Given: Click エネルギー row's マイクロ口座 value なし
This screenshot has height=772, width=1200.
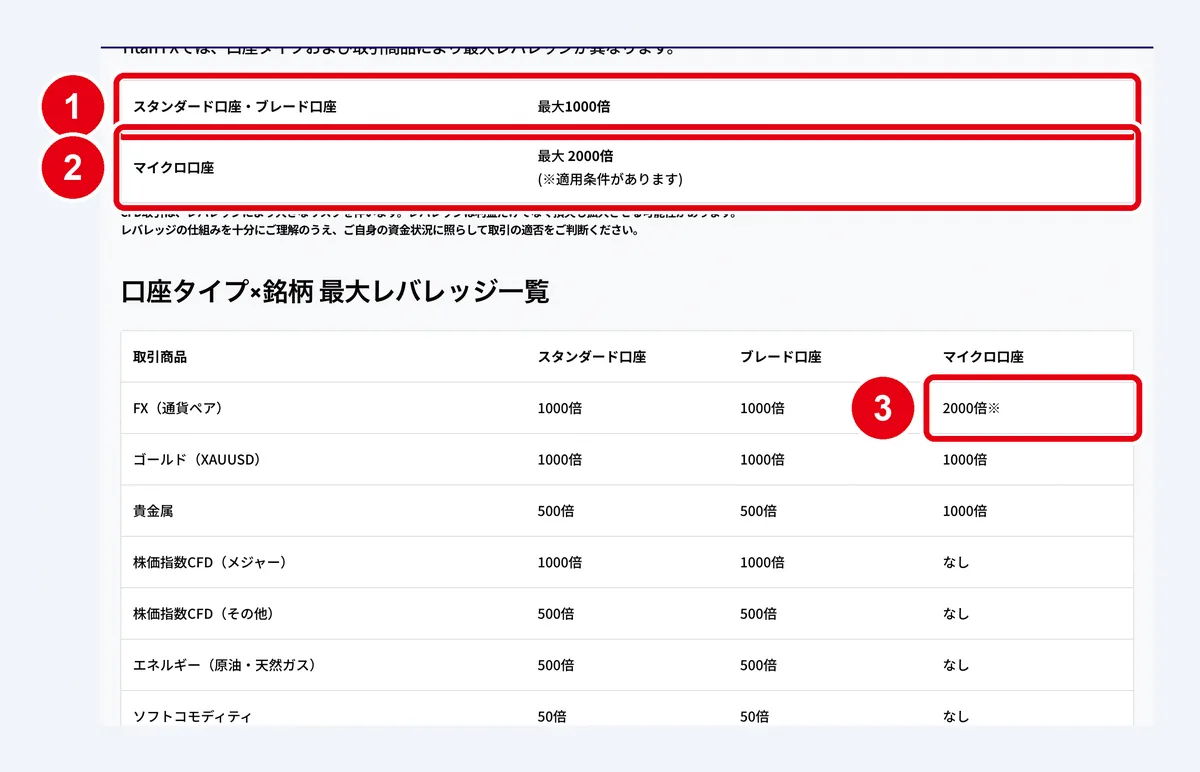Looking at the screenshot, I should [956, 665].
